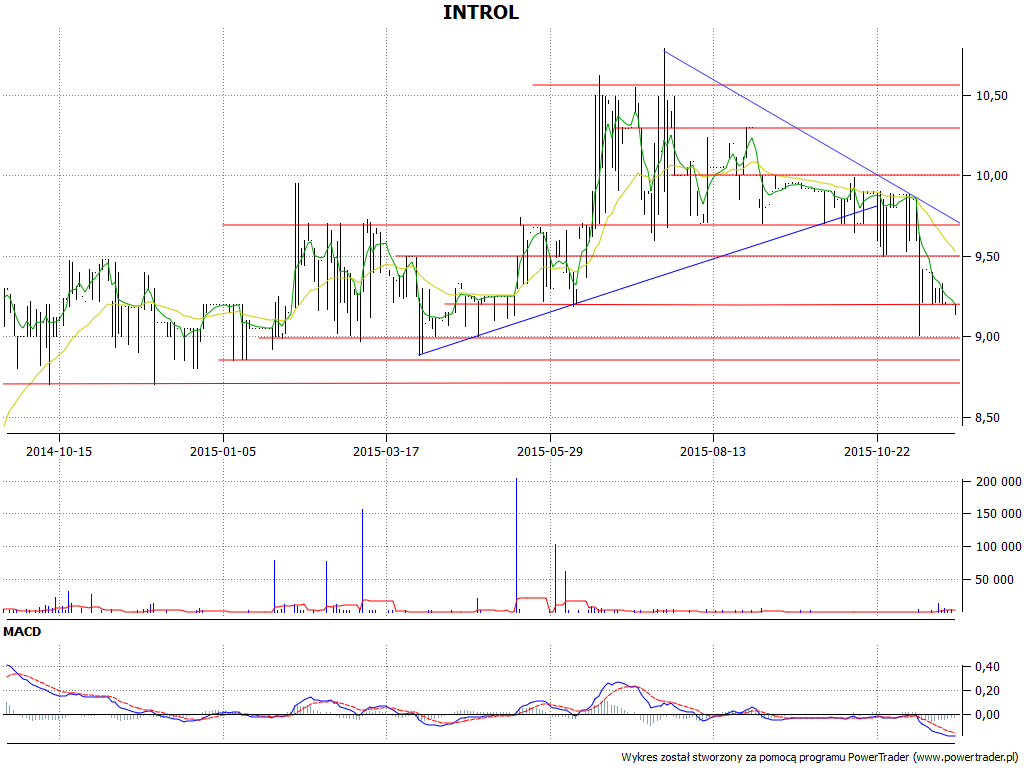The width and height of the screenshot is (1024, 768).
Task: Select the 100 000 volume axis label
Action: pos(999,547)
